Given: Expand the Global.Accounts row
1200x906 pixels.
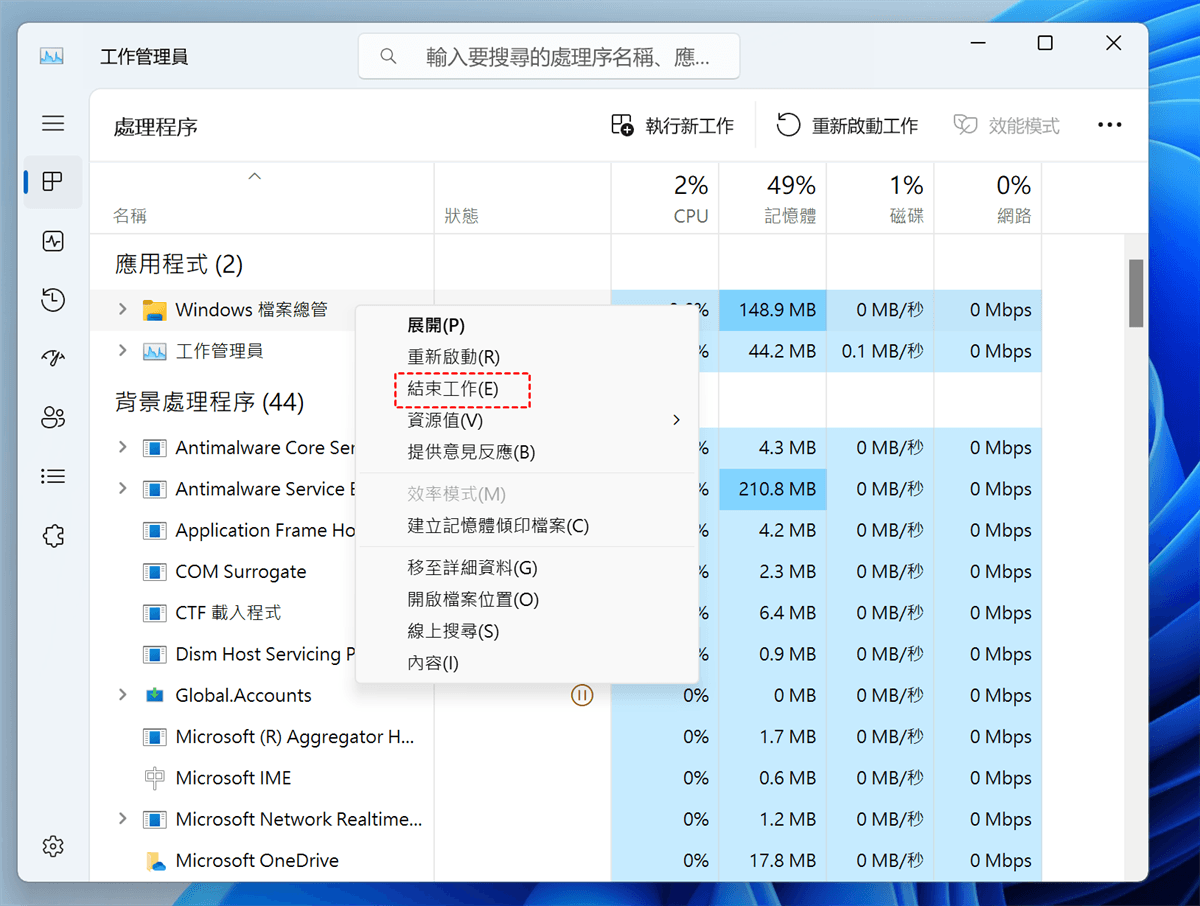Looking at the screenshot, I should click(x=123, y=695).
